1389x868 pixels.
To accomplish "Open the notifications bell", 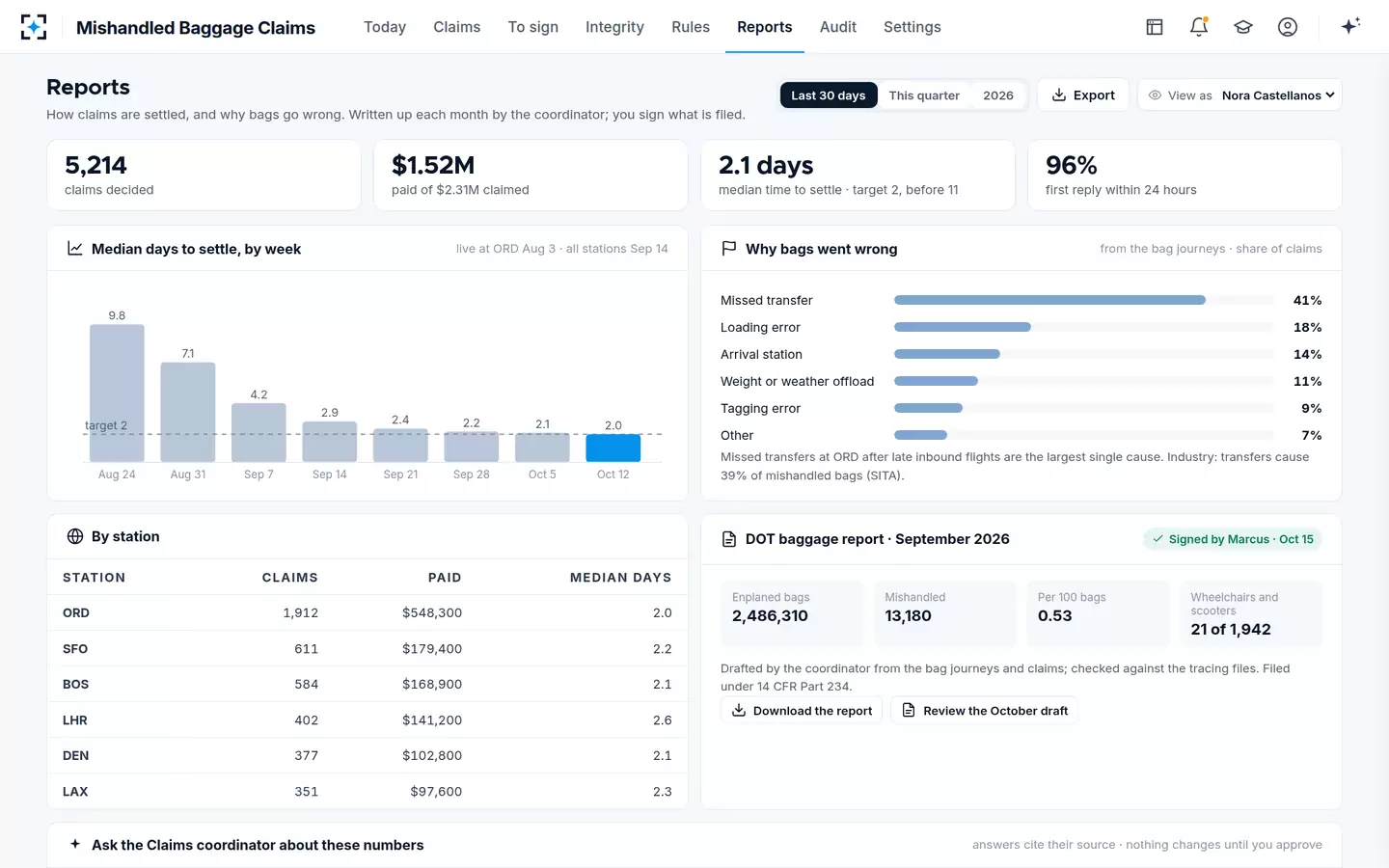I will [x=1199, y=27].
